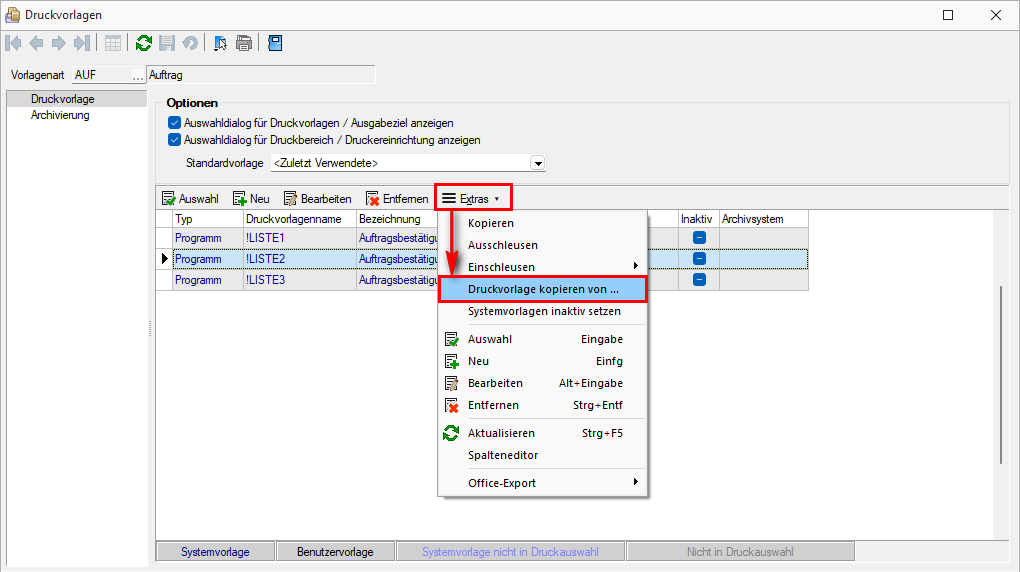1020x572 pixels.
Task: Open Vorlagenart lookup ellipsis button
Action: [137, 75]
